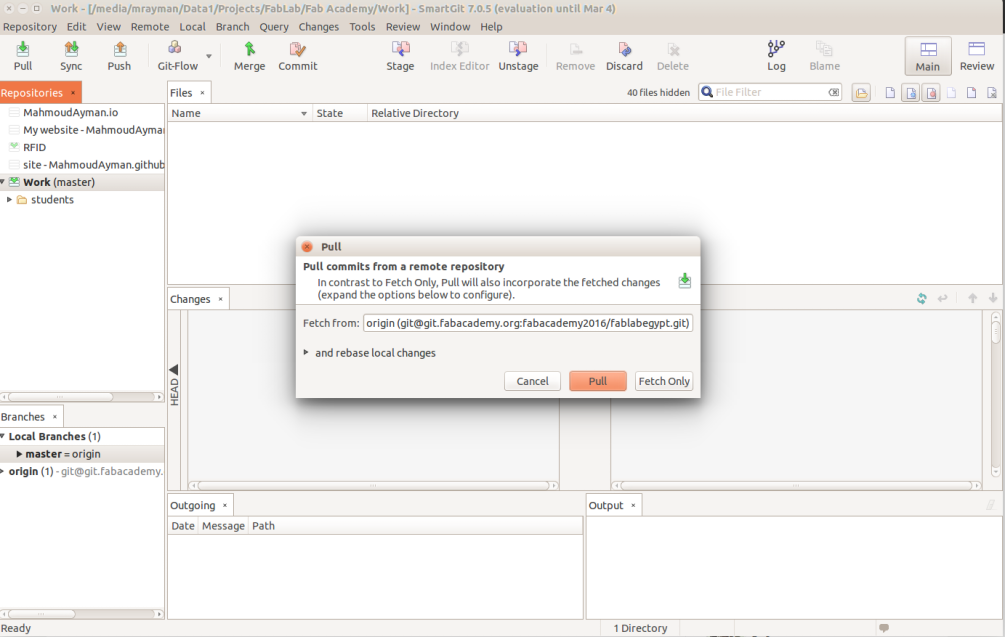Click the File Filter input field
The height and width of the screenshot is (637, 1005).
770,92
